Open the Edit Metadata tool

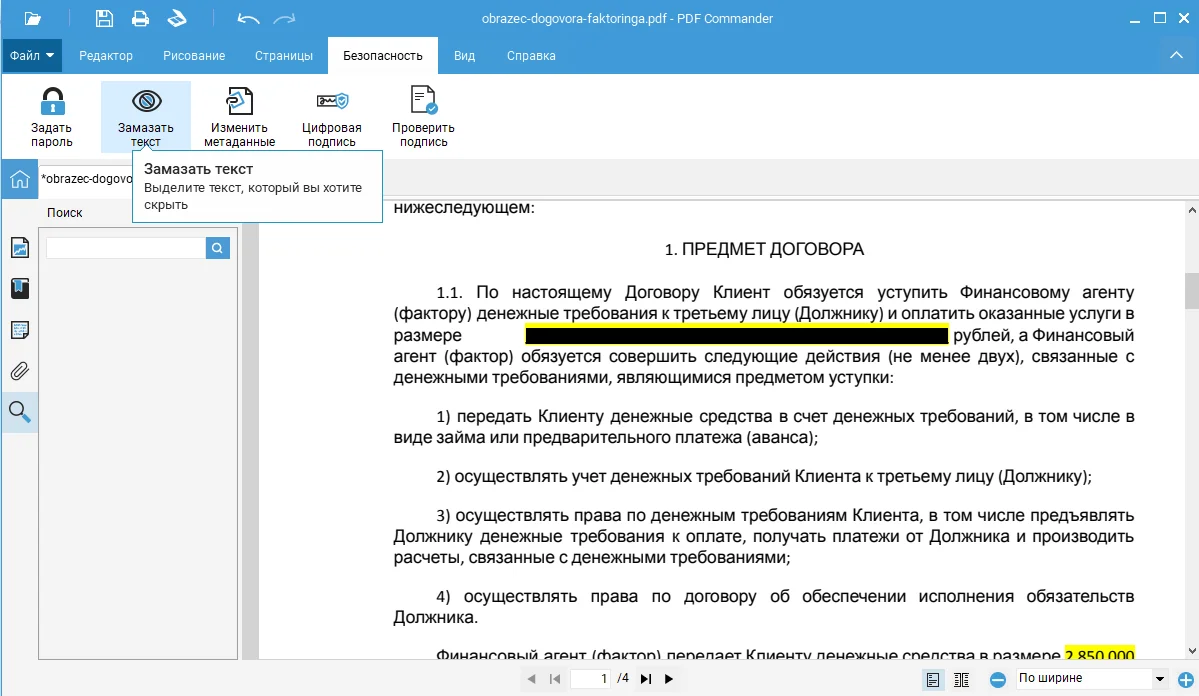coord(239,102)
